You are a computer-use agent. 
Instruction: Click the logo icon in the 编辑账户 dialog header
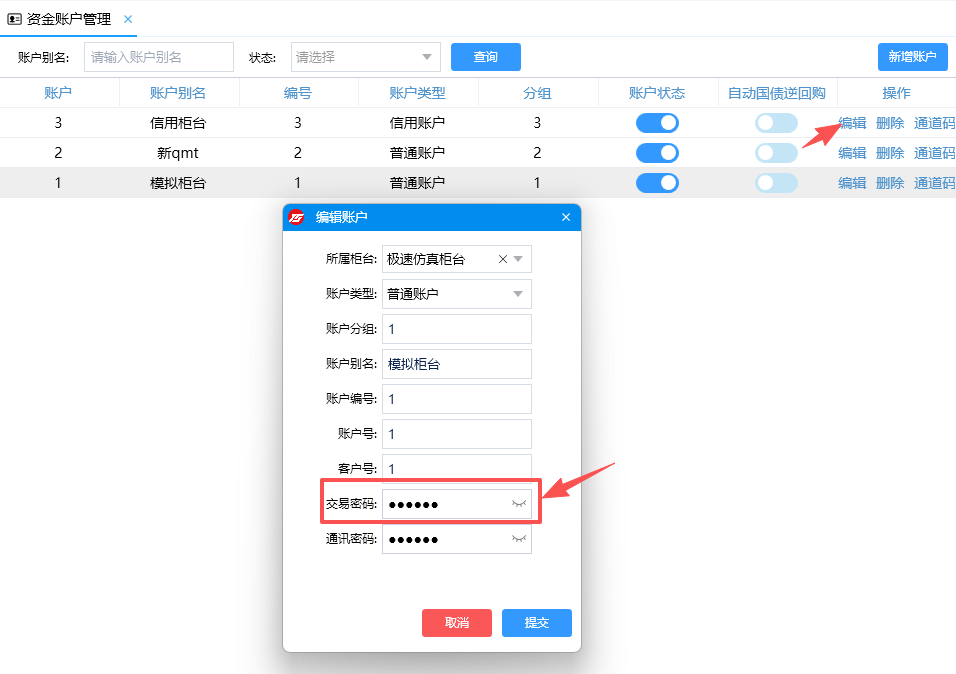pyautogui.click(x=297, y=217)
